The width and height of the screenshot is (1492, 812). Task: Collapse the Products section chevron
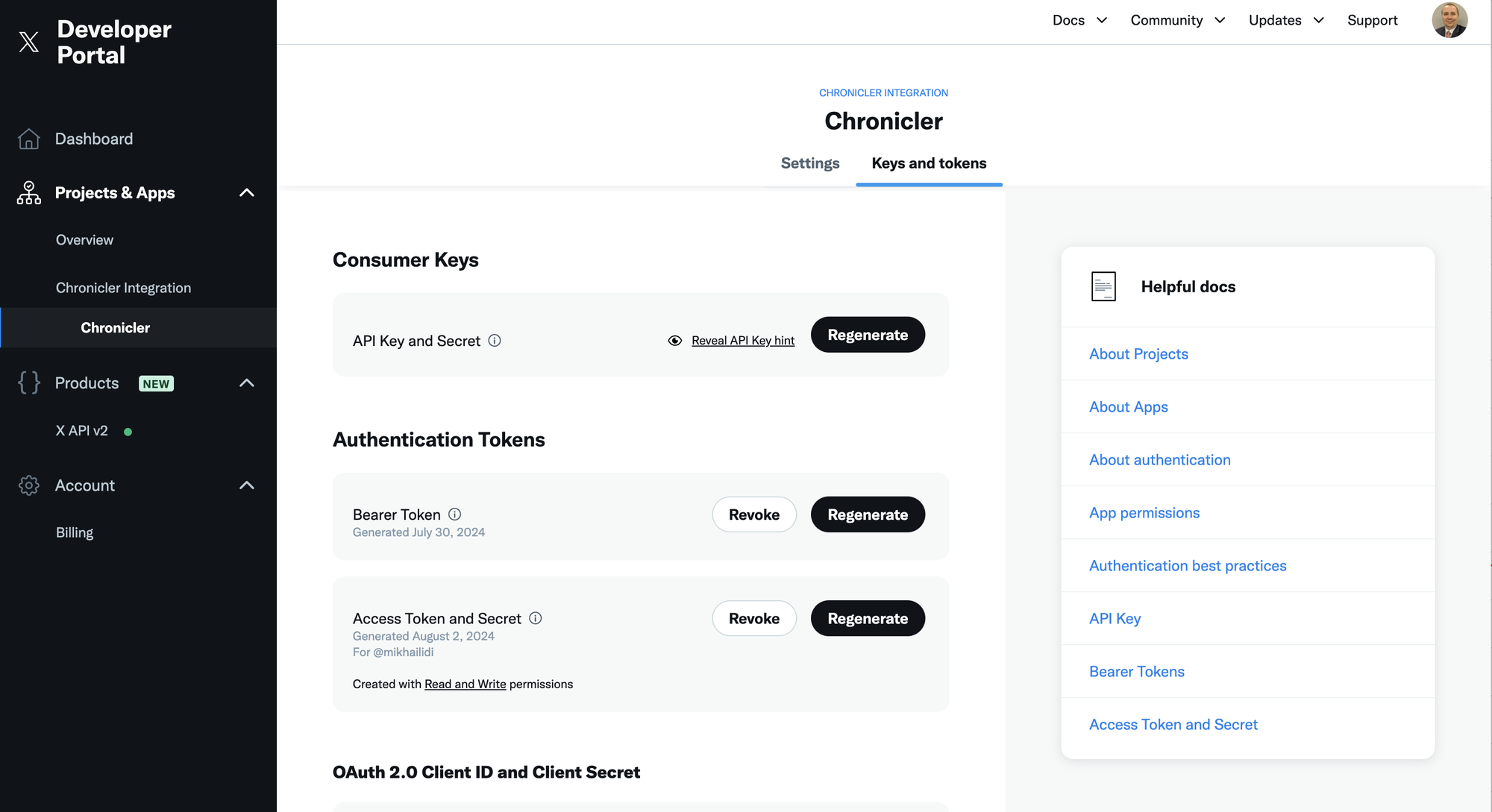click(x=247, y=383)
